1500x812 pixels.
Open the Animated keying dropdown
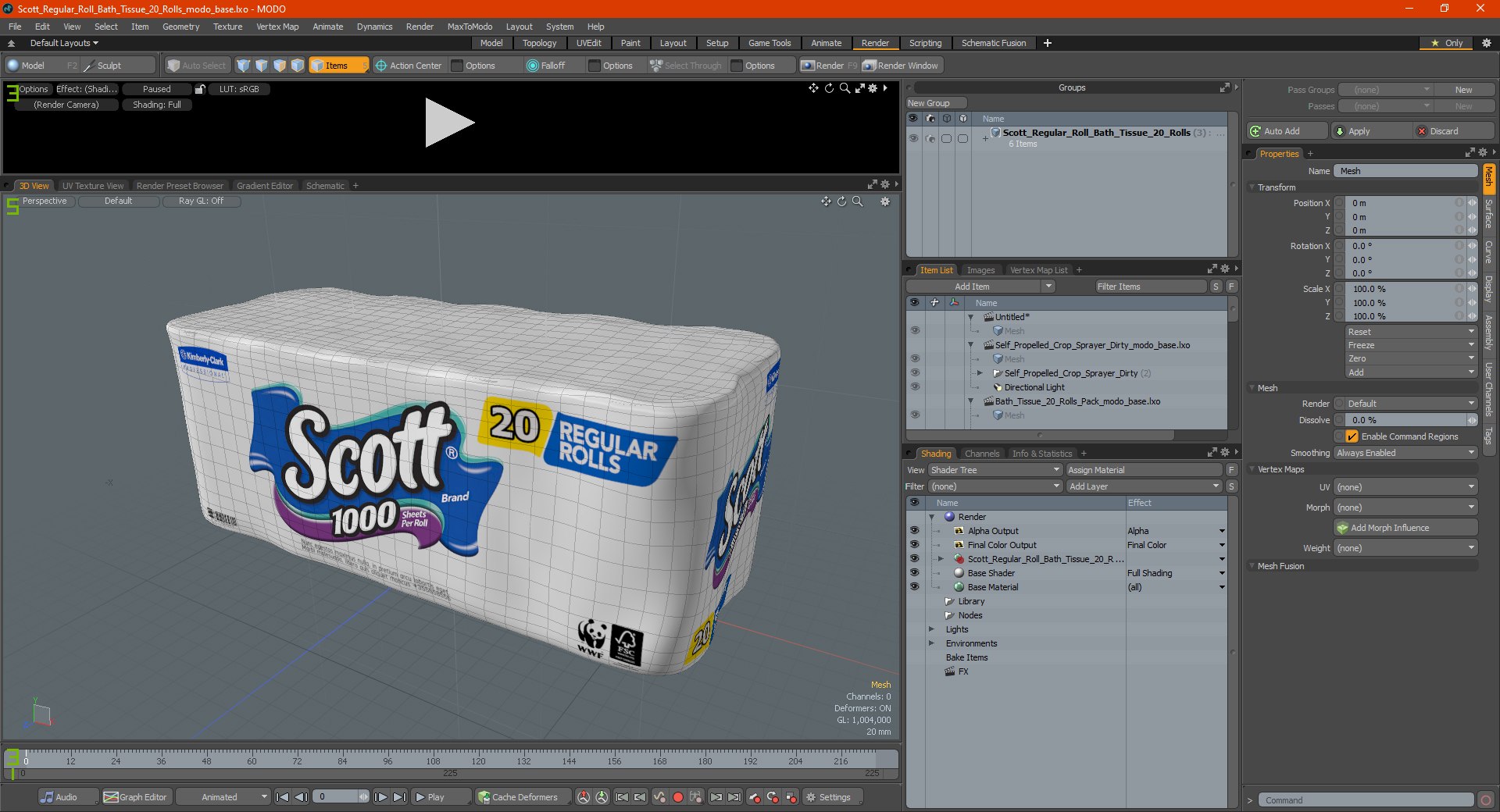[x=223, y=797]
